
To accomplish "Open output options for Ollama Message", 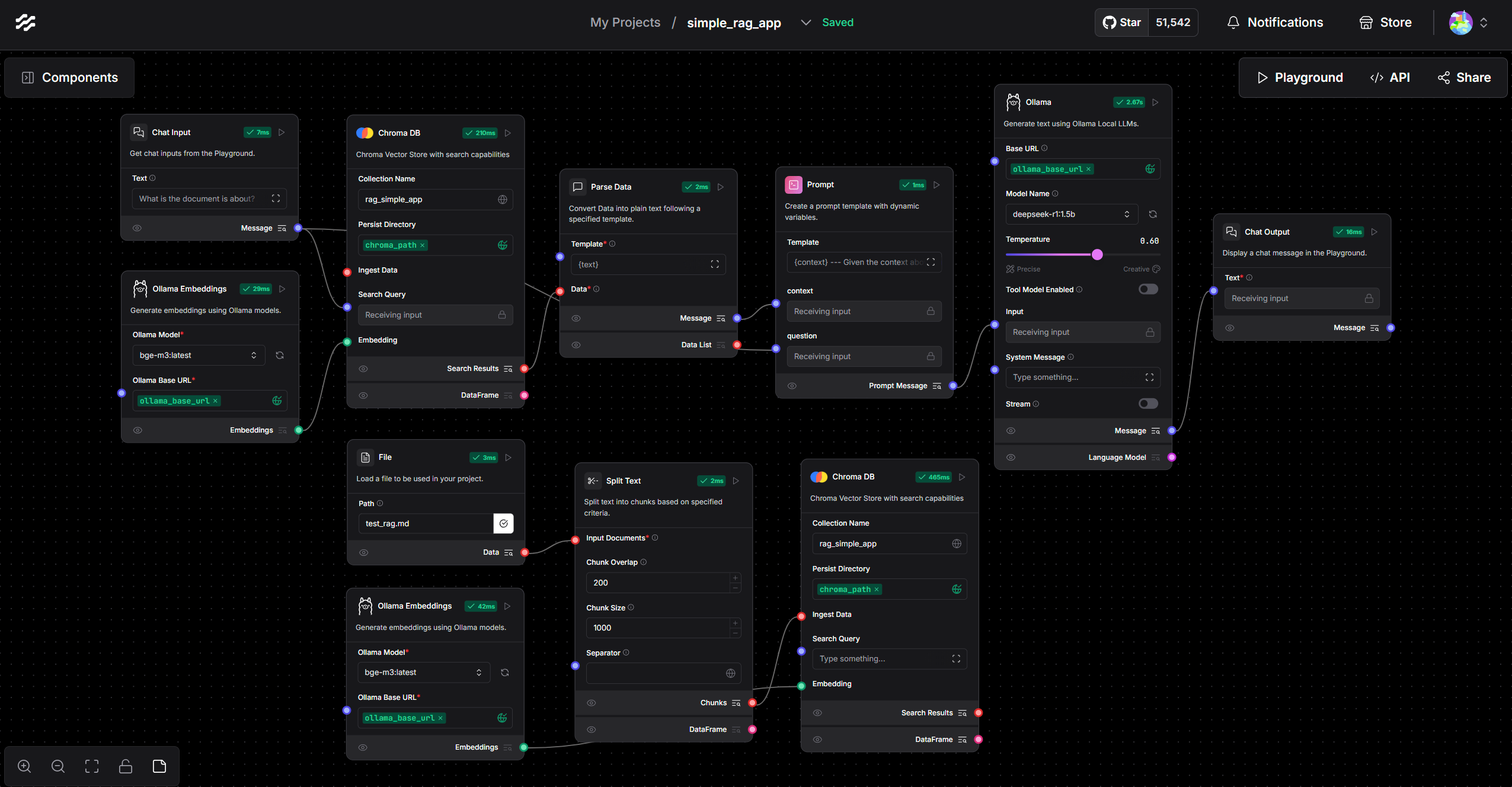I will point(1155,431).
